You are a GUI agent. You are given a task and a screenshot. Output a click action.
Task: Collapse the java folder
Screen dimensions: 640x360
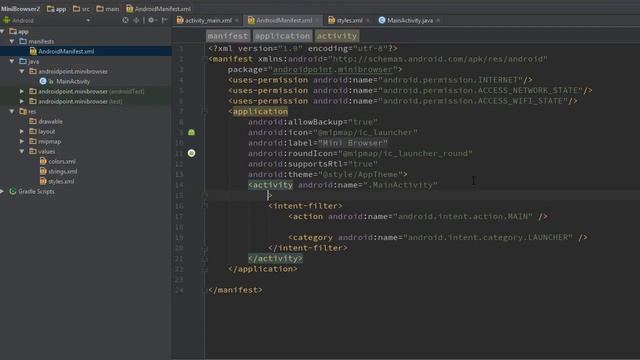[x=12, y=61]
